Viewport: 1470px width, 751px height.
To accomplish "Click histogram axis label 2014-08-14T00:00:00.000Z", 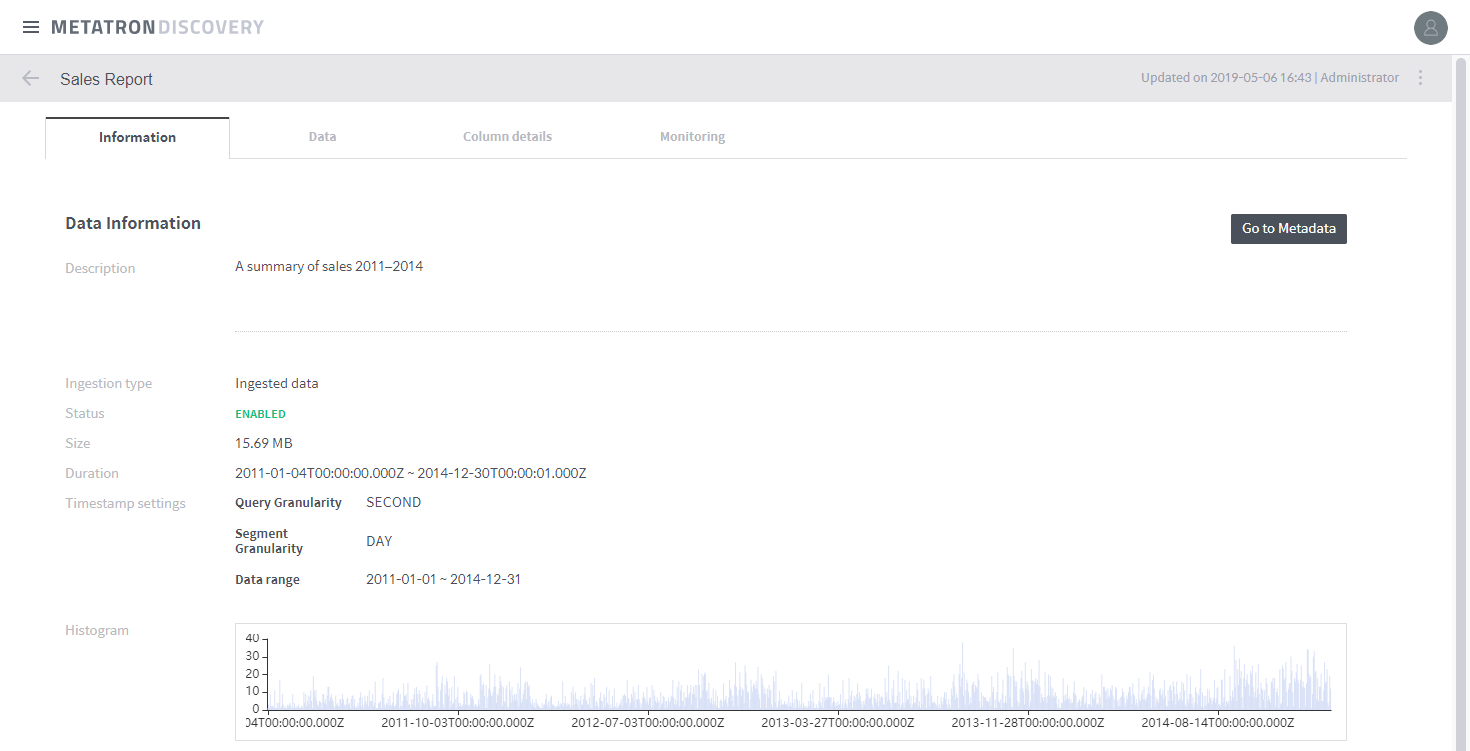I will [x=1217, y=723].
